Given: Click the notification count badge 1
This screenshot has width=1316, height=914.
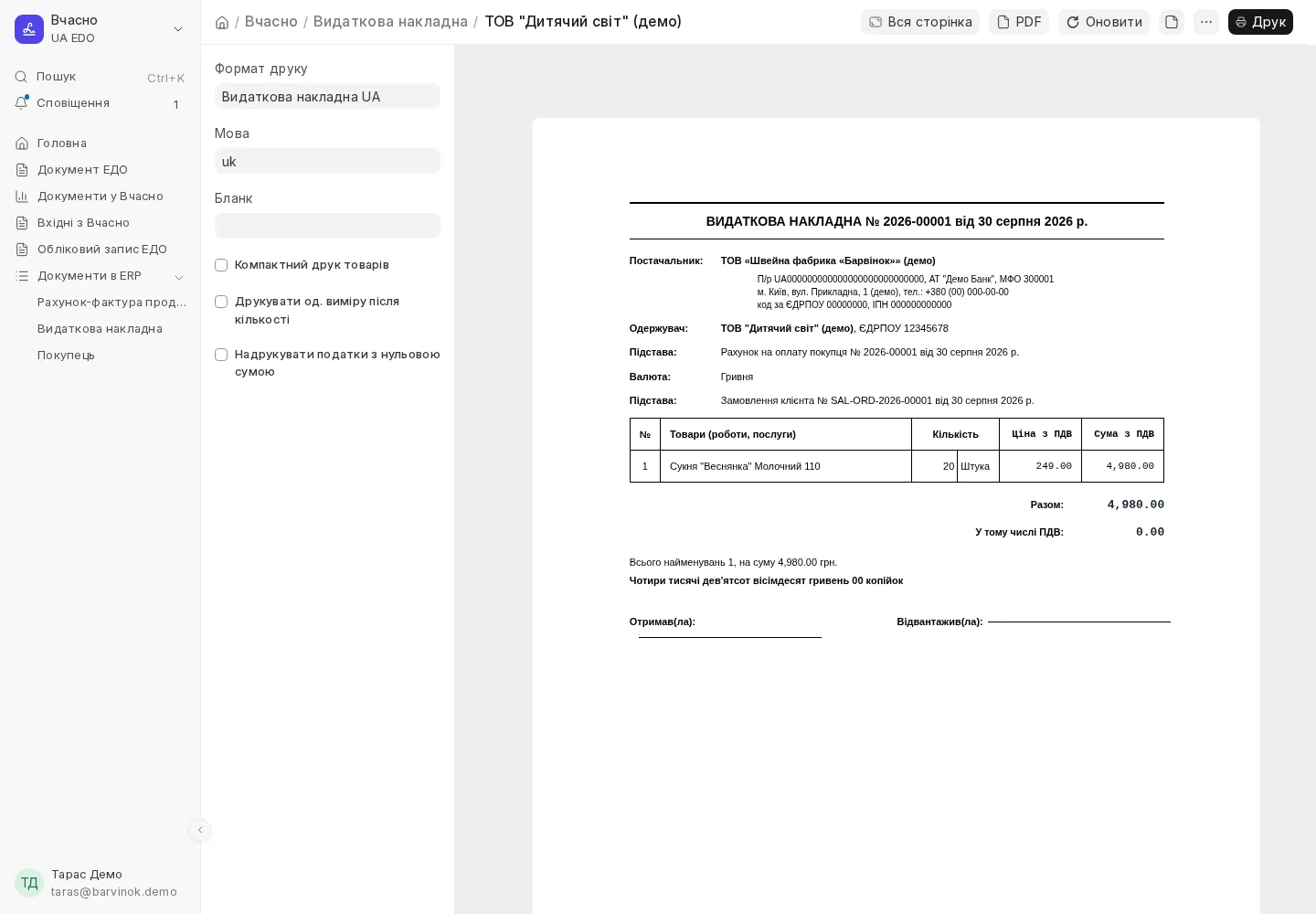Looking at the screenshot, I should click(176, 104).
